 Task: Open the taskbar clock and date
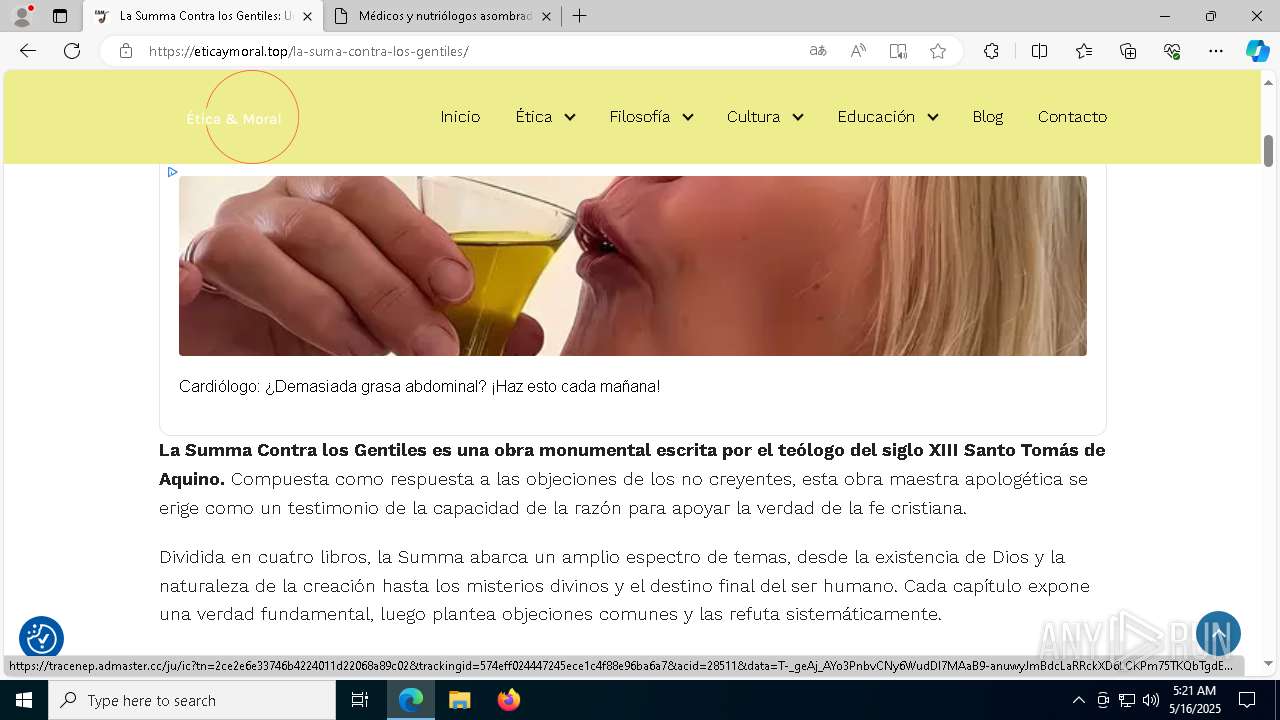1194,700
